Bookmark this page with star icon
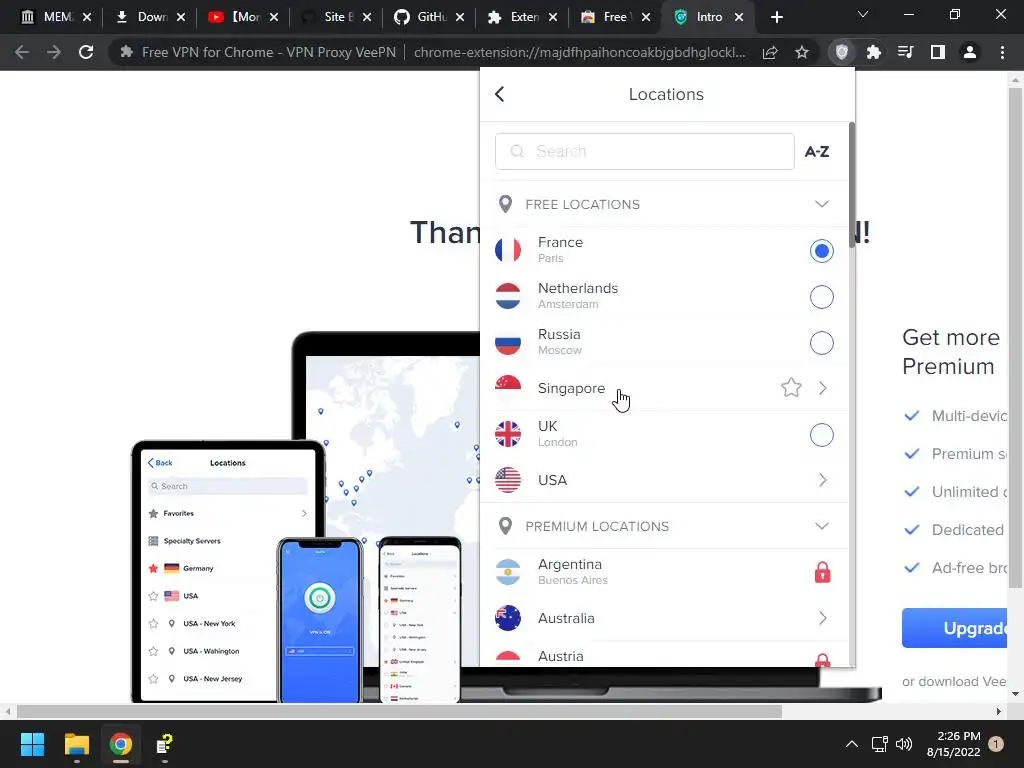 coord(802,52)
